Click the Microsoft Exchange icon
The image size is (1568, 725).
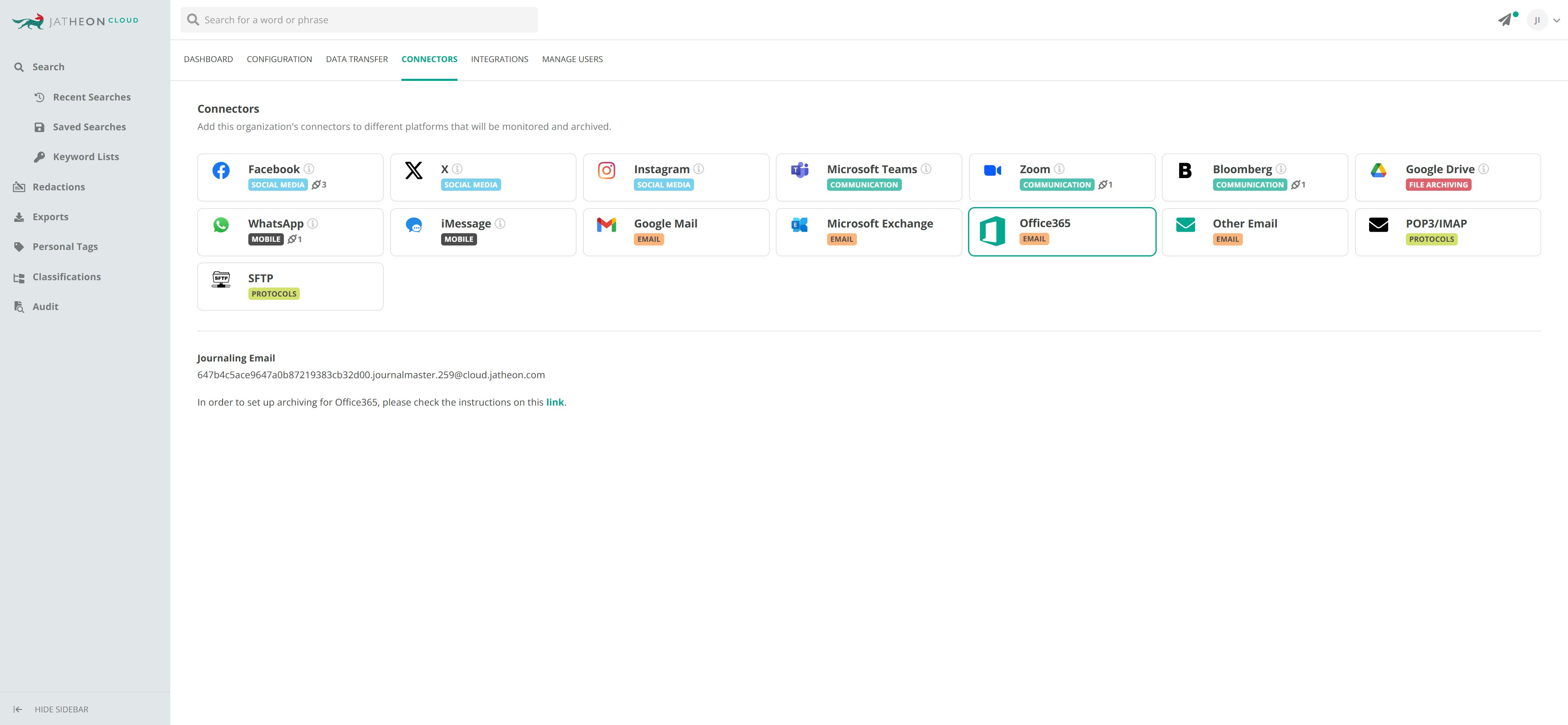click(800, 225)
